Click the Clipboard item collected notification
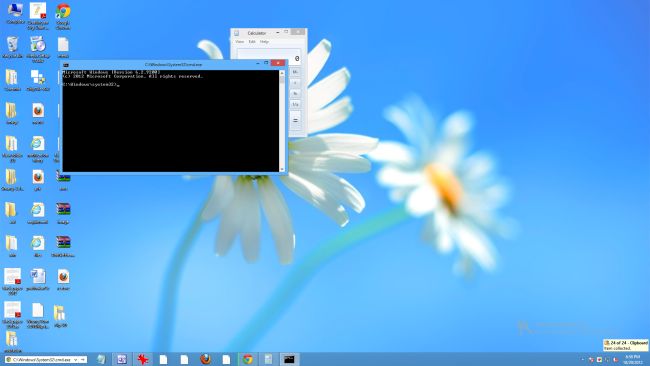The width and height of the screenshot is (650, 366). point(626,345)
